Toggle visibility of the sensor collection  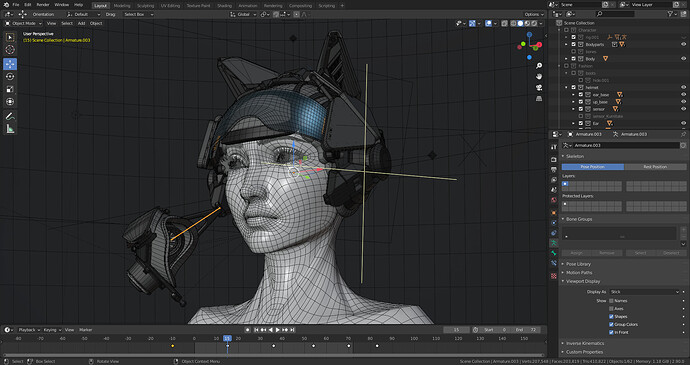(x=683, y=109)
